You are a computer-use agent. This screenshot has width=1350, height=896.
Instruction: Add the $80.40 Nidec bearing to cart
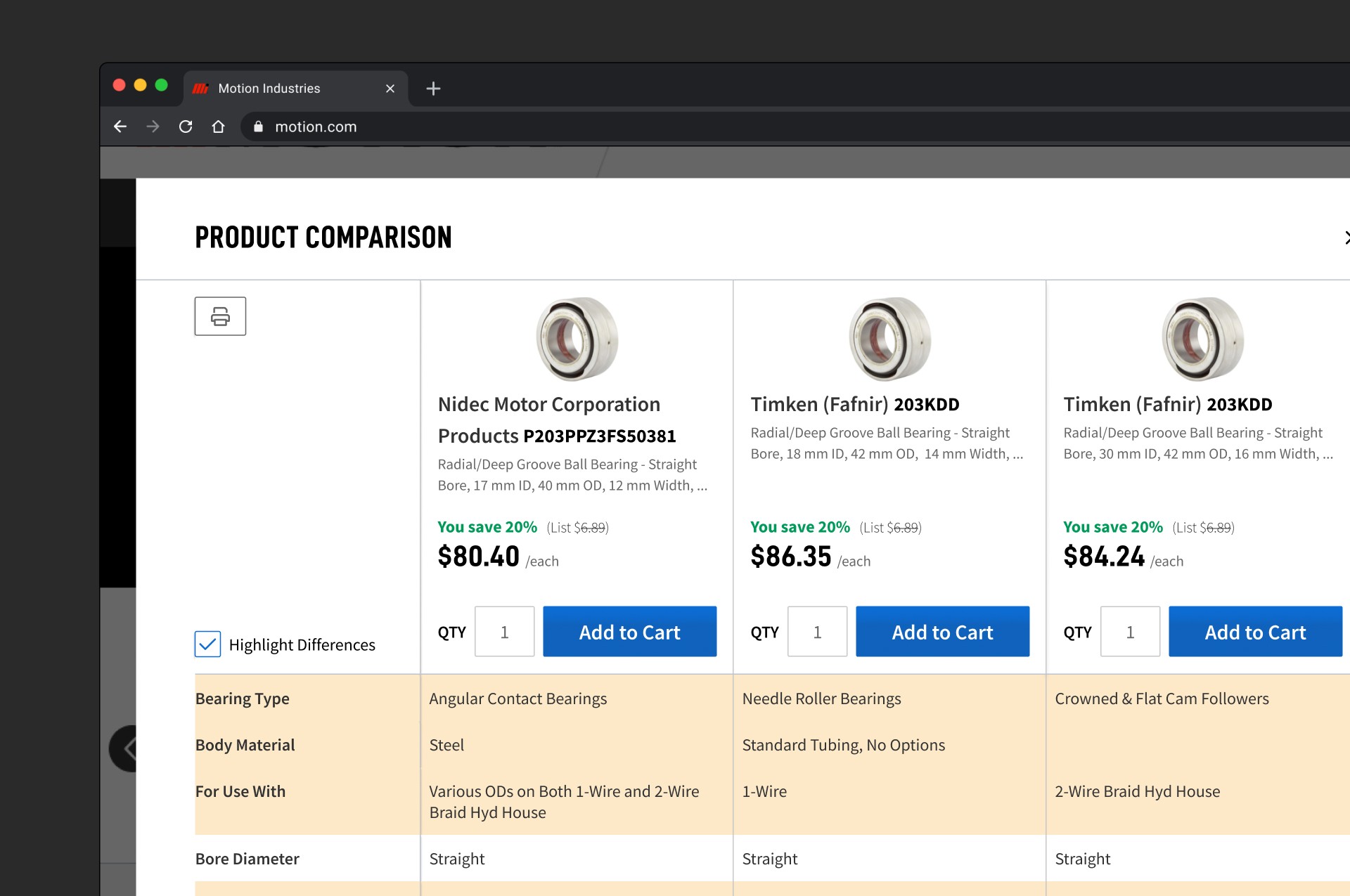pyautogui.click(x=630, y=632)
